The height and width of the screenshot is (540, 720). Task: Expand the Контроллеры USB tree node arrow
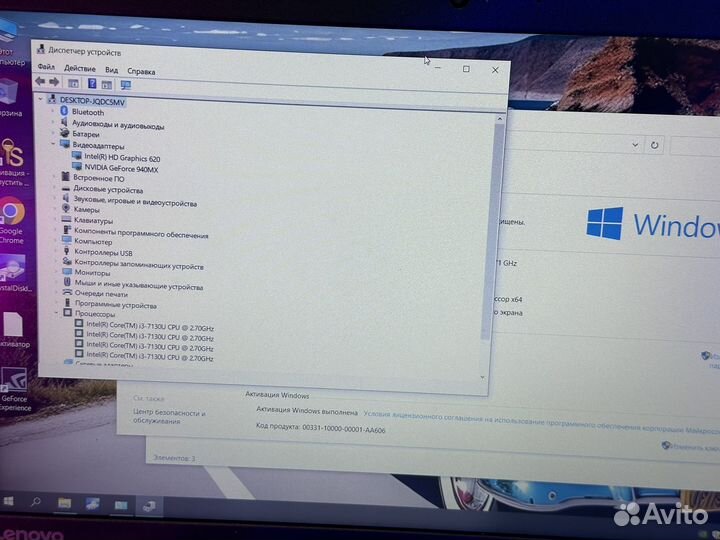[x=55, y=251]
